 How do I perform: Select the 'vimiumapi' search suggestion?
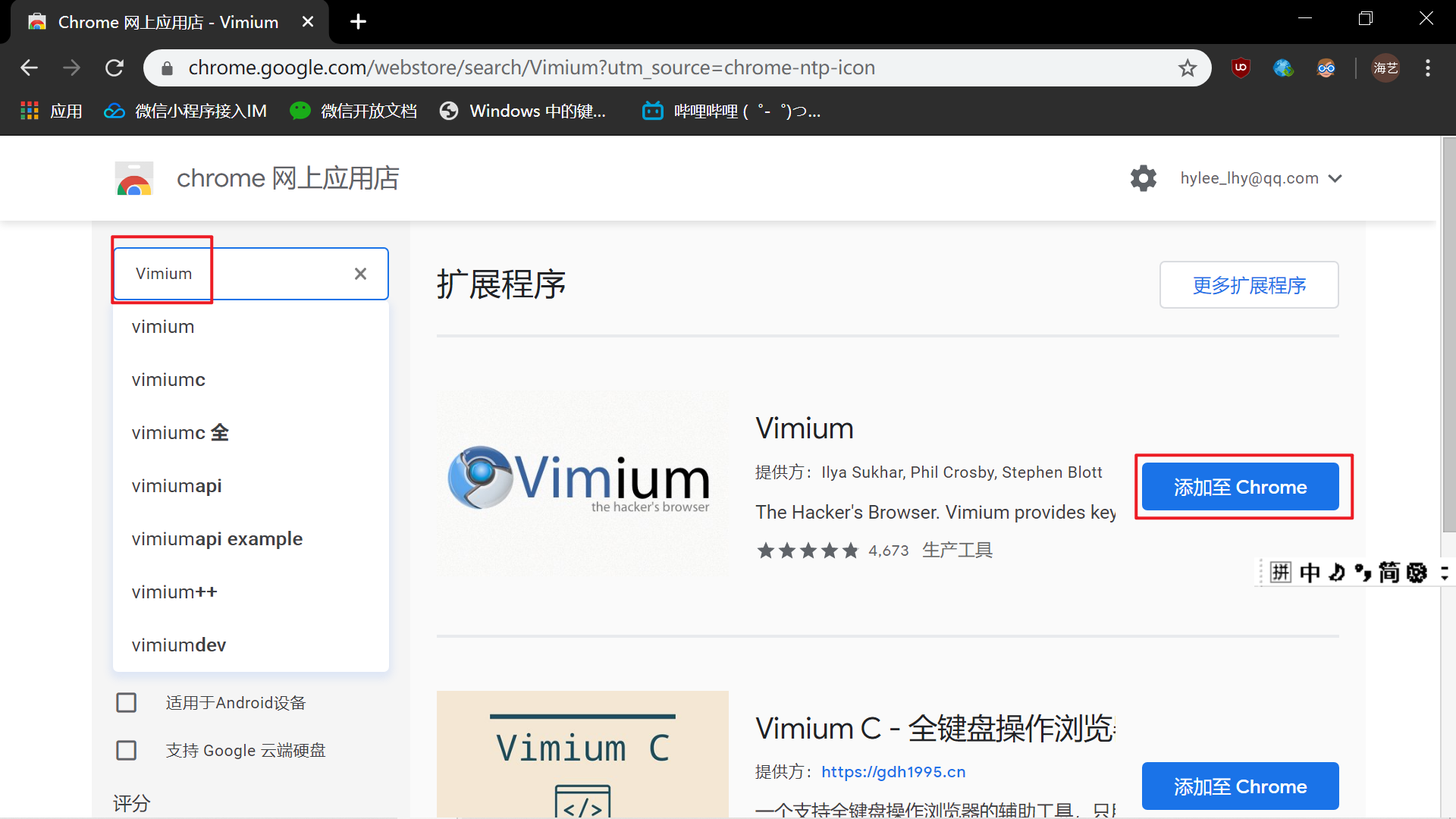pyautogui.click(x=250, y=486)
